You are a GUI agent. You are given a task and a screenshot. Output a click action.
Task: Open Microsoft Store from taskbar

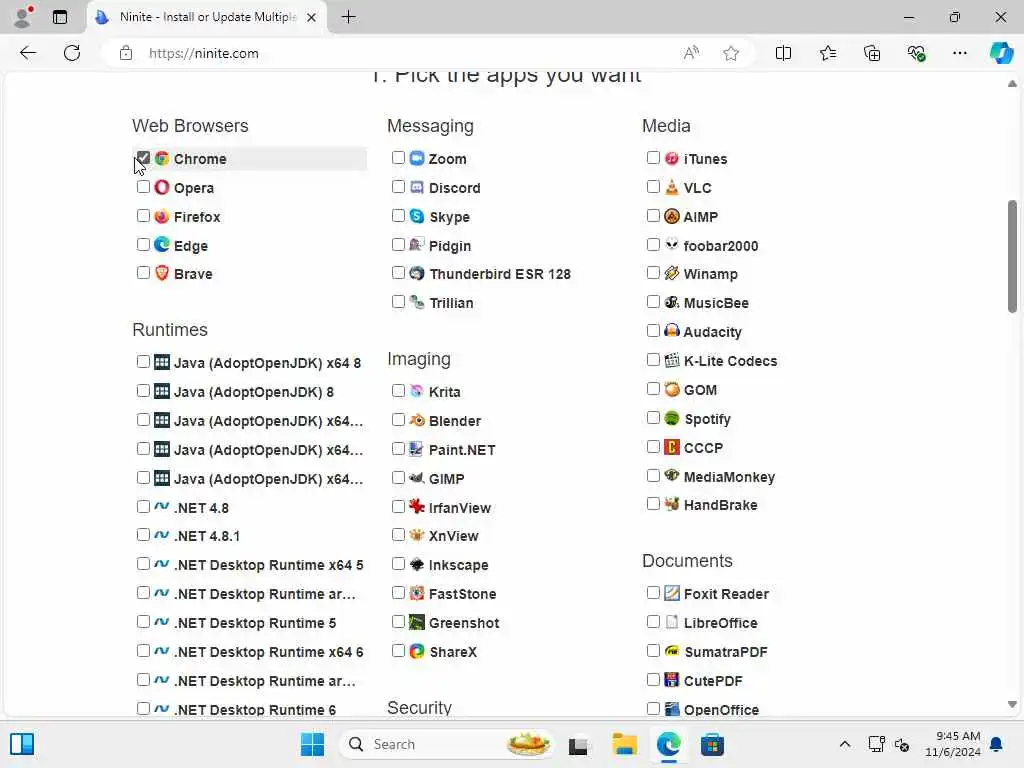pyautogui.click(x=712, y=744)
